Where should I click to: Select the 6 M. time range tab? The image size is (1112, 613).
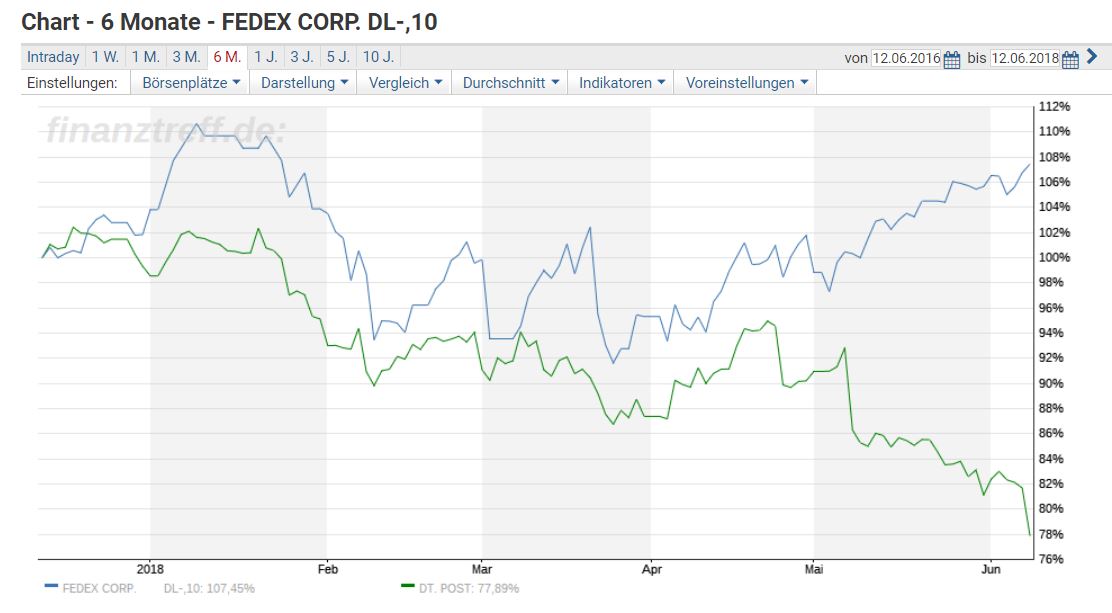click(x=227, y=57)
